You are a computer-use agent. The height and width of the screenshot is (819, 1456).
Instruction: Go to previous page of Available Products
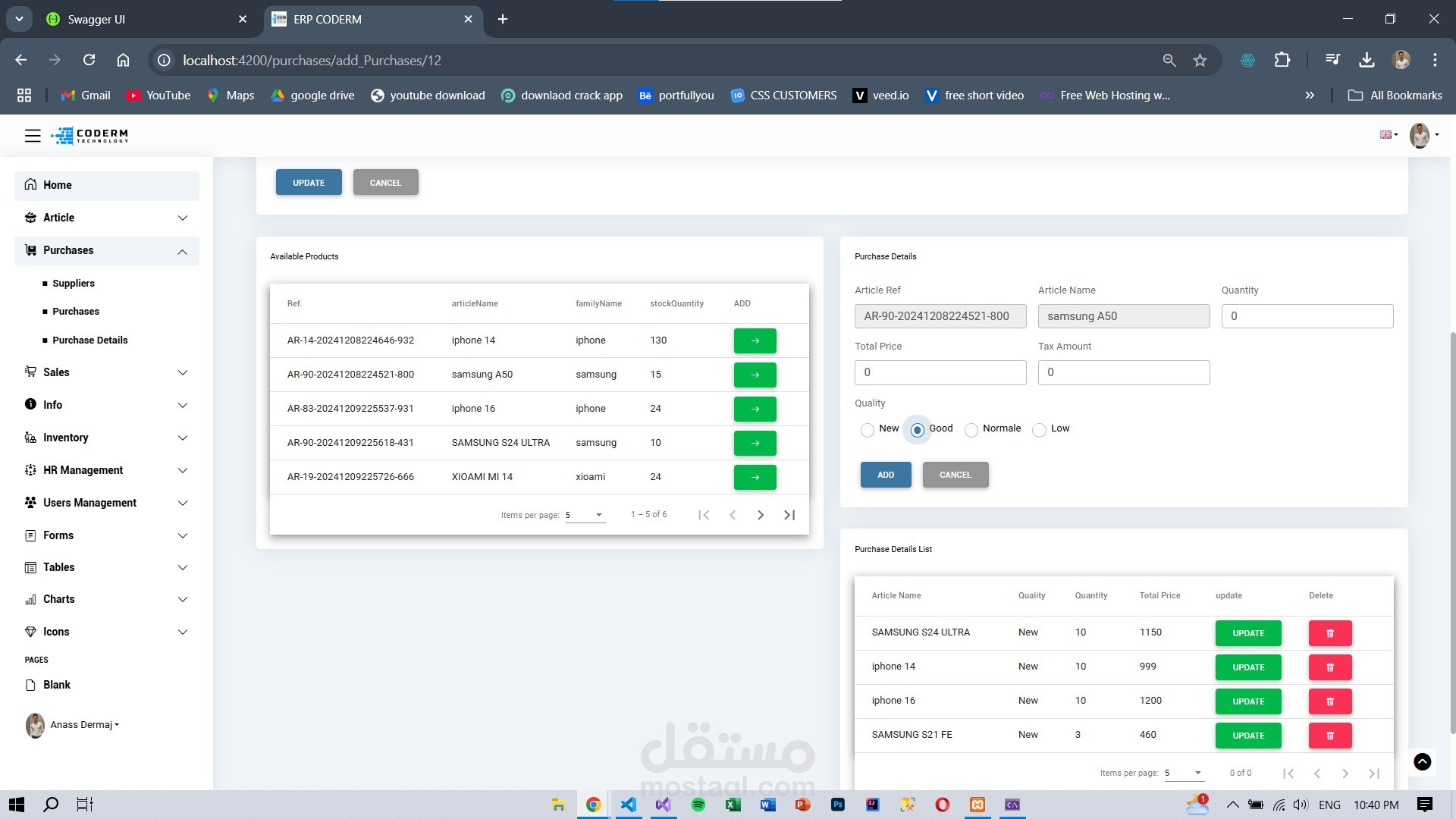point(733,515)
